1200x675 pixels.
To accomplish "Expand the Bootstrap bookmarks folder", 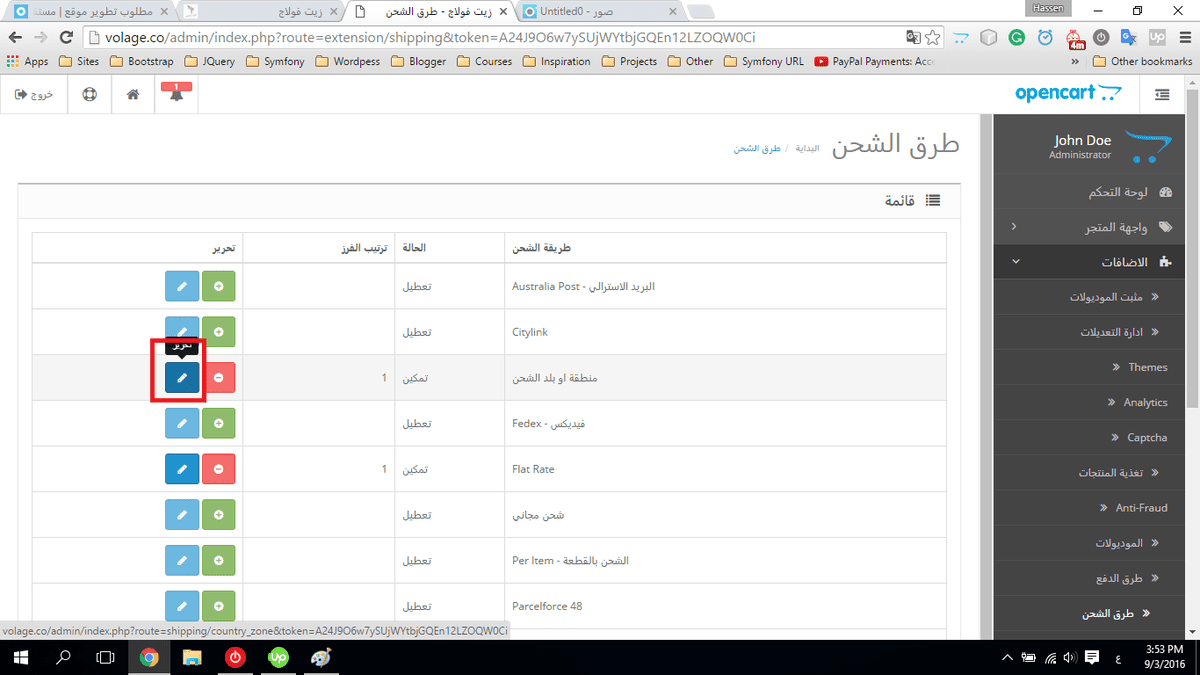I will click(142, 61).
